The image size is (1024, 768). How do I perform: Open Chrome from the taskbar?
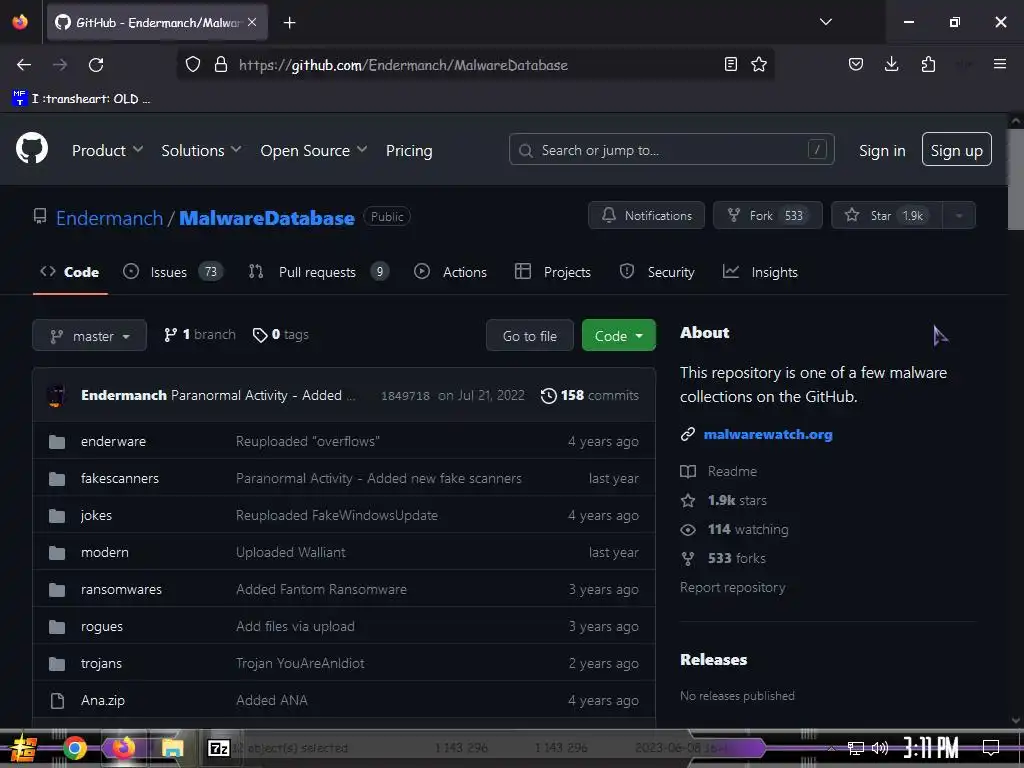pyautogui.click(x=74, y=748)
